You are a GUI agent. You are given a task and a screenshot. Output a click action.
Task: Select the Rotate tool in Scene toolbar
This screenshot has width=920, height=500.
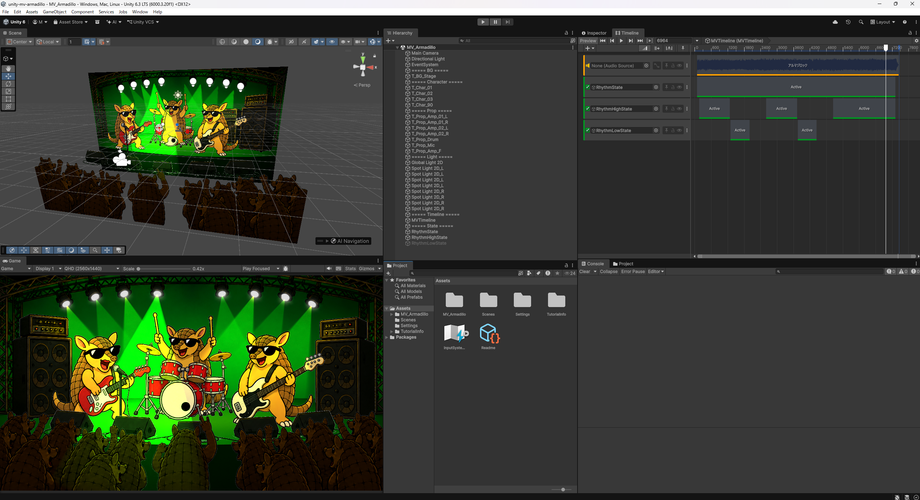(8, 84)
